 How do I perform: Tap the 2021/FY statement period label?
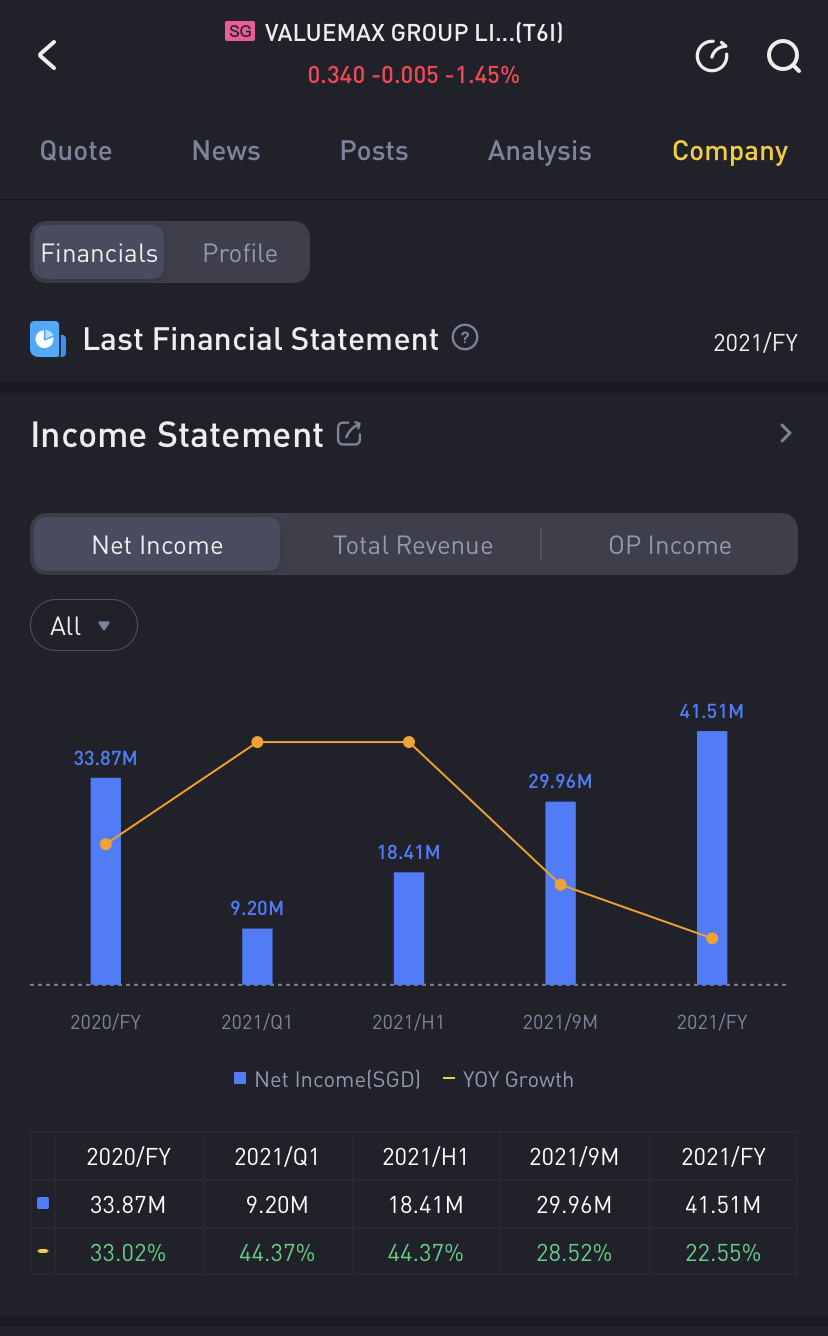coord(755,343)
